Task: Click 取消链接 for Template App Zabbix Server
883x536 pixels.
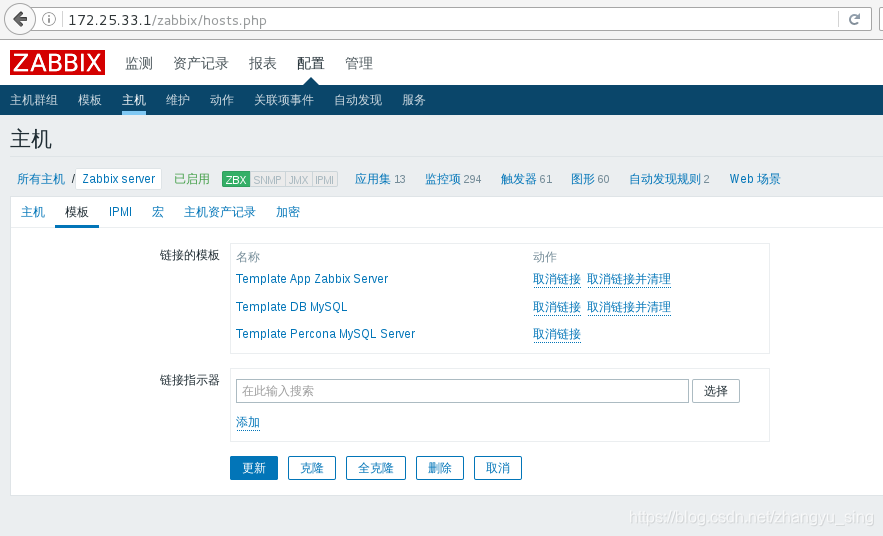Action: tap(557, 279)
